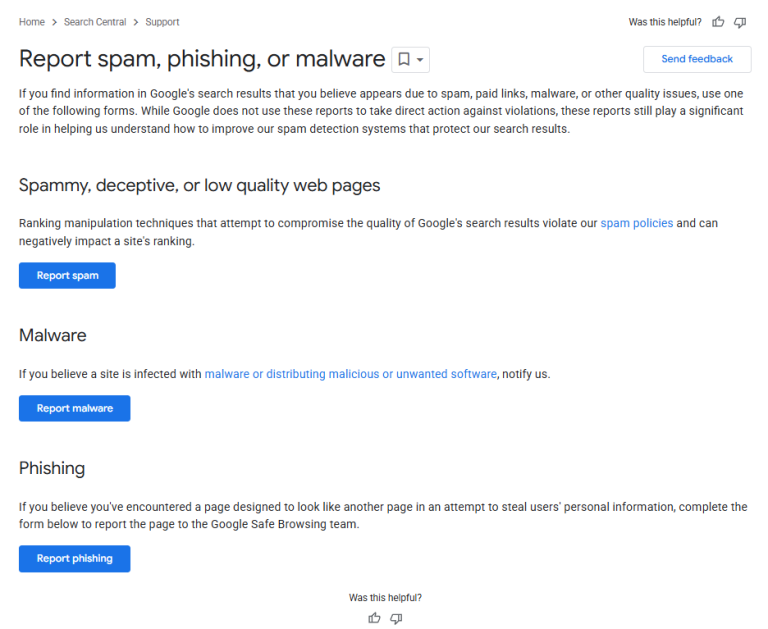The height and width of the screenshot is (629, 768).
Task: Go to the Home breadcrumb
Action: (x=31, y=22)
